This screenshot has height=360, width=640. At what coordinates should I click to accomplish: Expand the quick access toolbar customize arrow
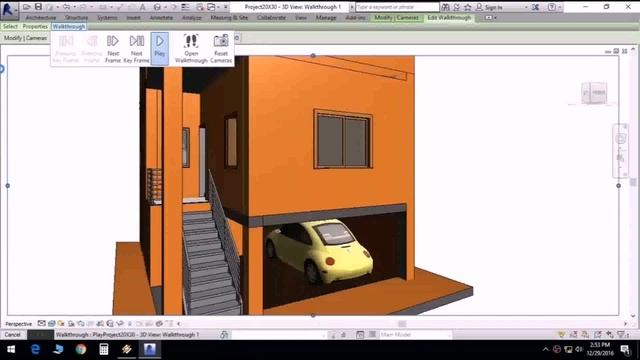point(226,7)
